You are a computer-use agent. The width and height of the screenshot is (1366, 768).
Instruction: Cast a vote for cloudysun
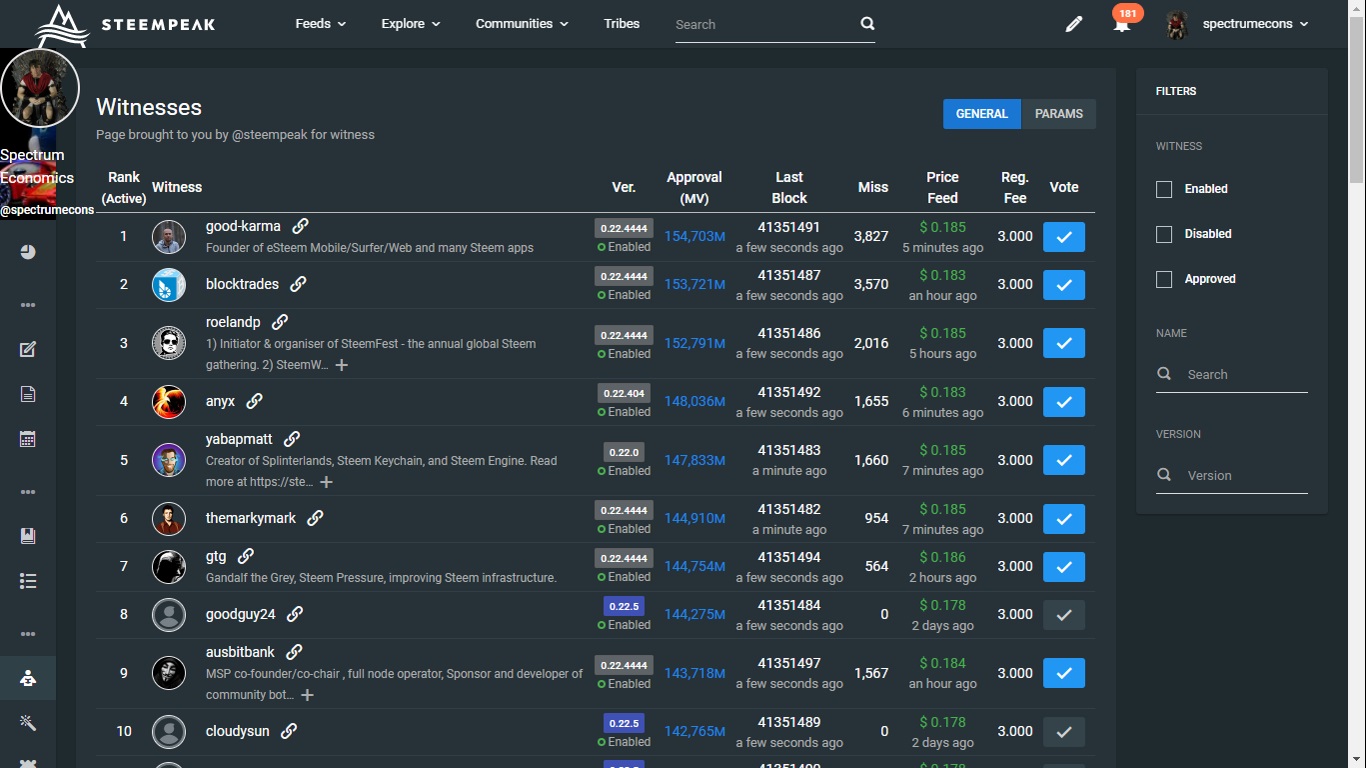tap(1064, 732)
